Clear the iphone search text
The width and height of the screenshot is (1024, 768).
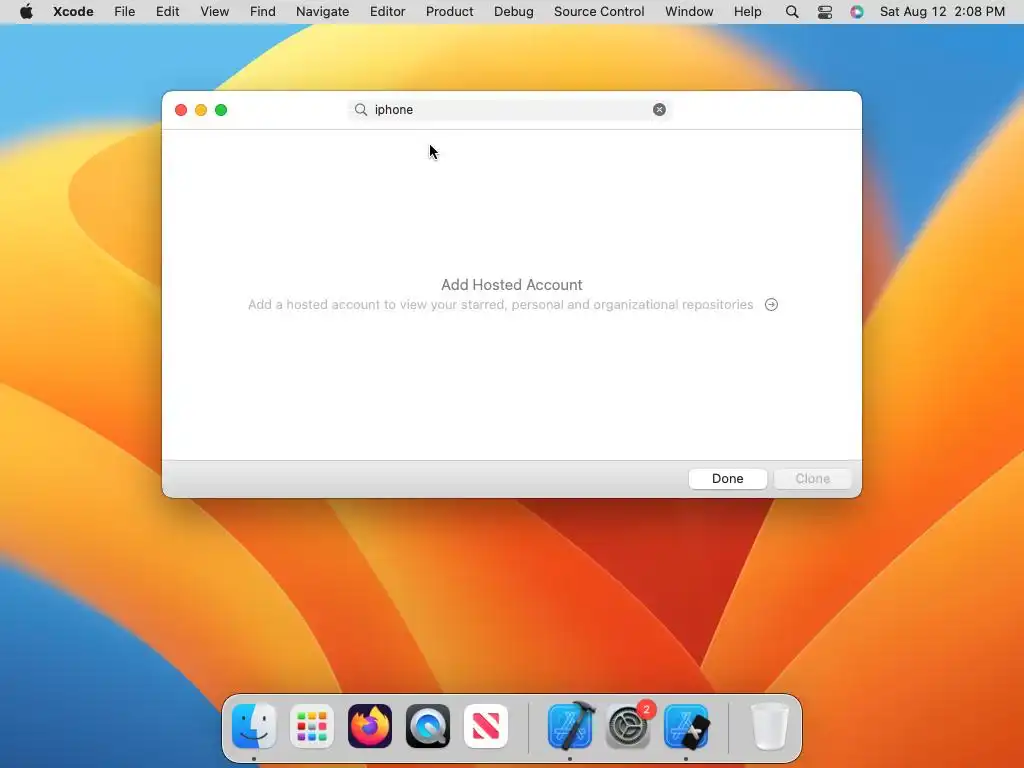coord(659,110)
